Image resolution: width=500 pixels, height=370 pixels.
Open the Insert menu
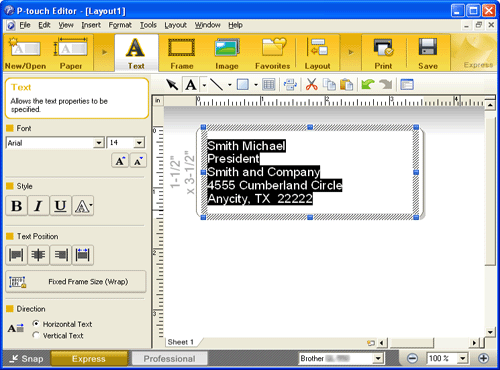[x=91, y=25]
